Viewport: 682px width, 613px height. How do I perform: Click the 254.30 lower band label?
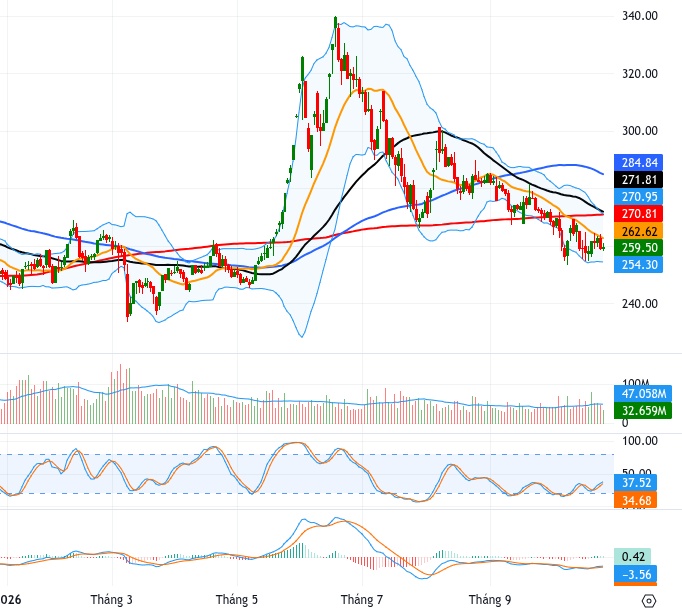(x=639, y=265)
